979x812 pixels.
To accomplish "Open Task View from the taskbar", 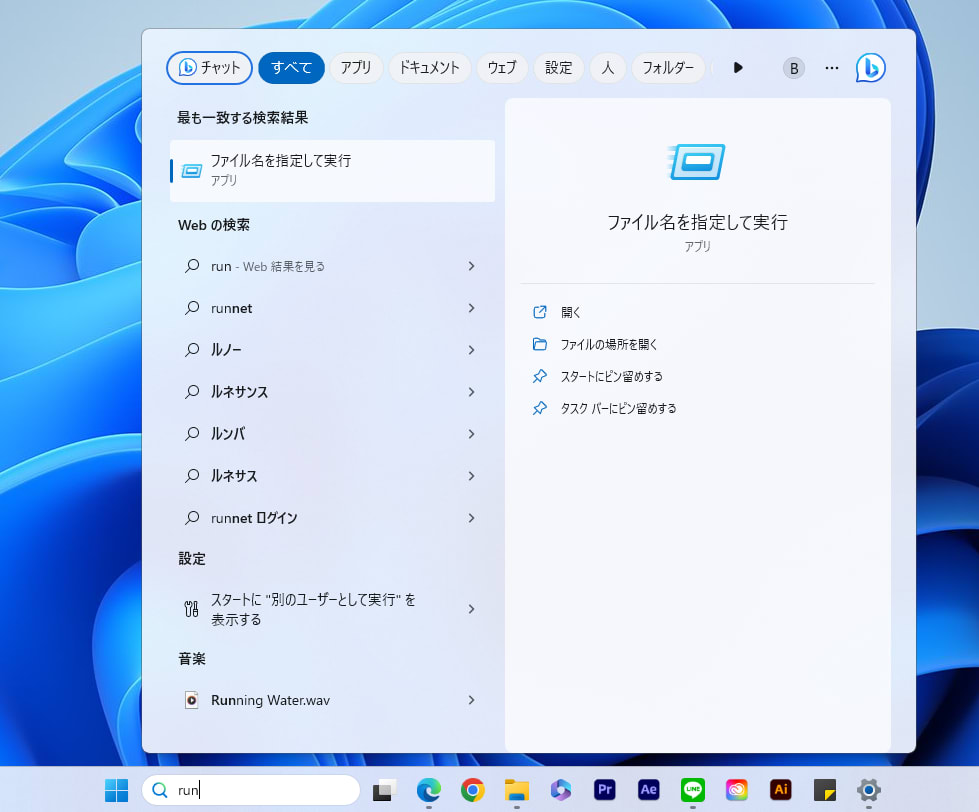I will pyautogui.click(x=385, y=790).
